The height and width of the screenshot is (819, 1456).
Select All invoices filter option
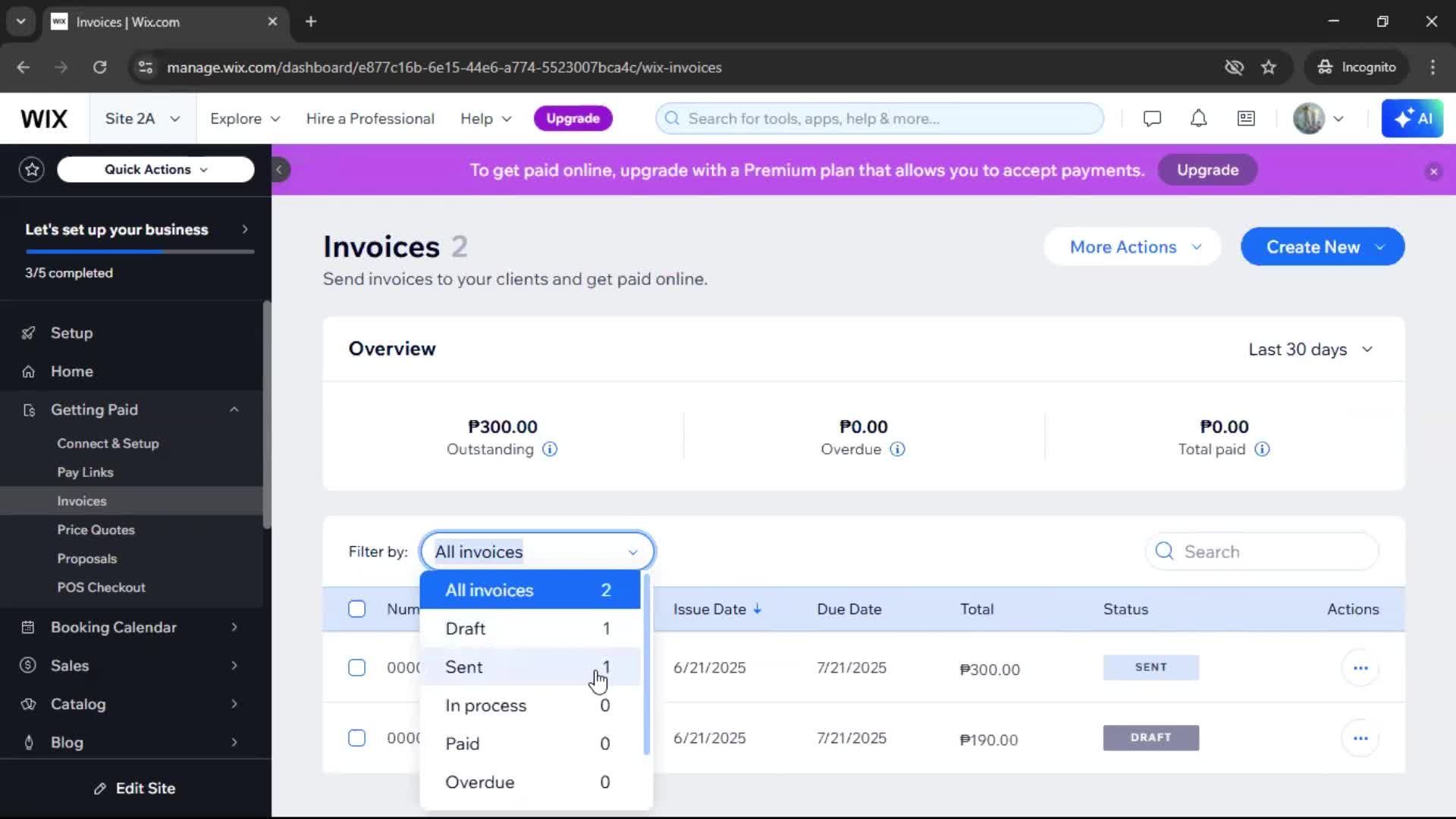tap(530, 590)
